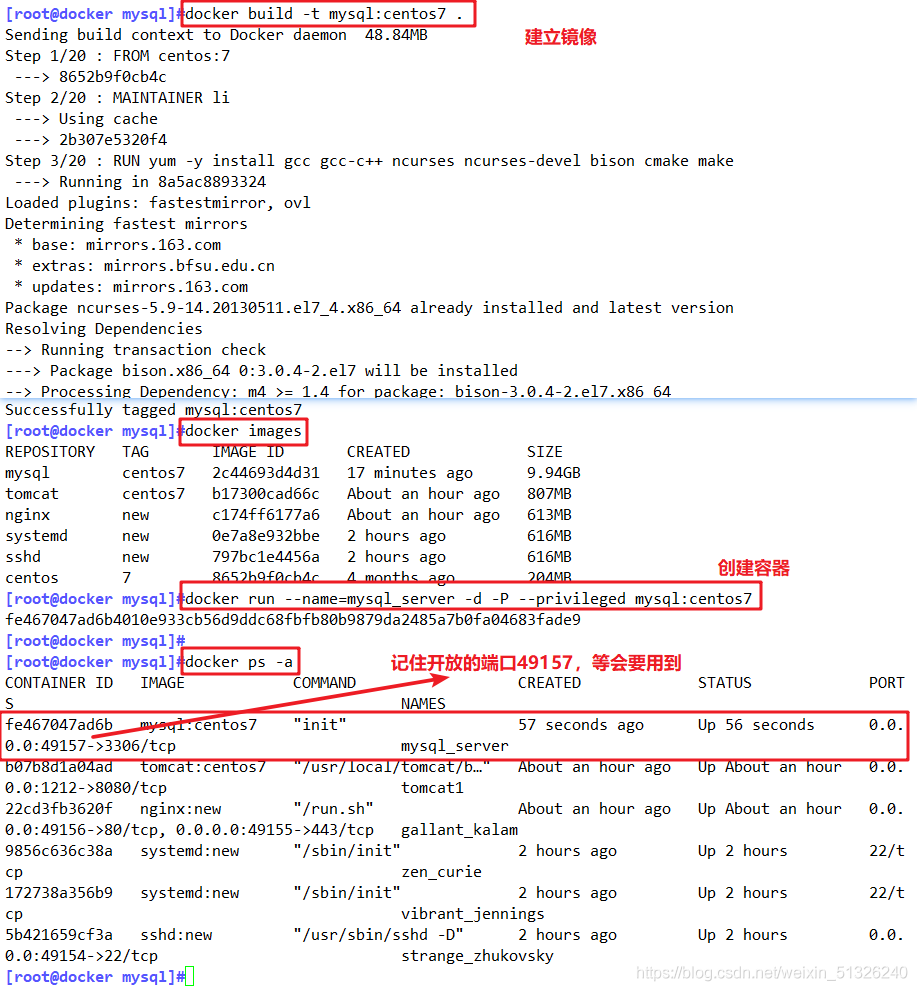This screenshot has width=917, height=991.
Task: Click the container name 'strange_zhukovsky'
Action: pyautogui.click(x=477, y=956)
